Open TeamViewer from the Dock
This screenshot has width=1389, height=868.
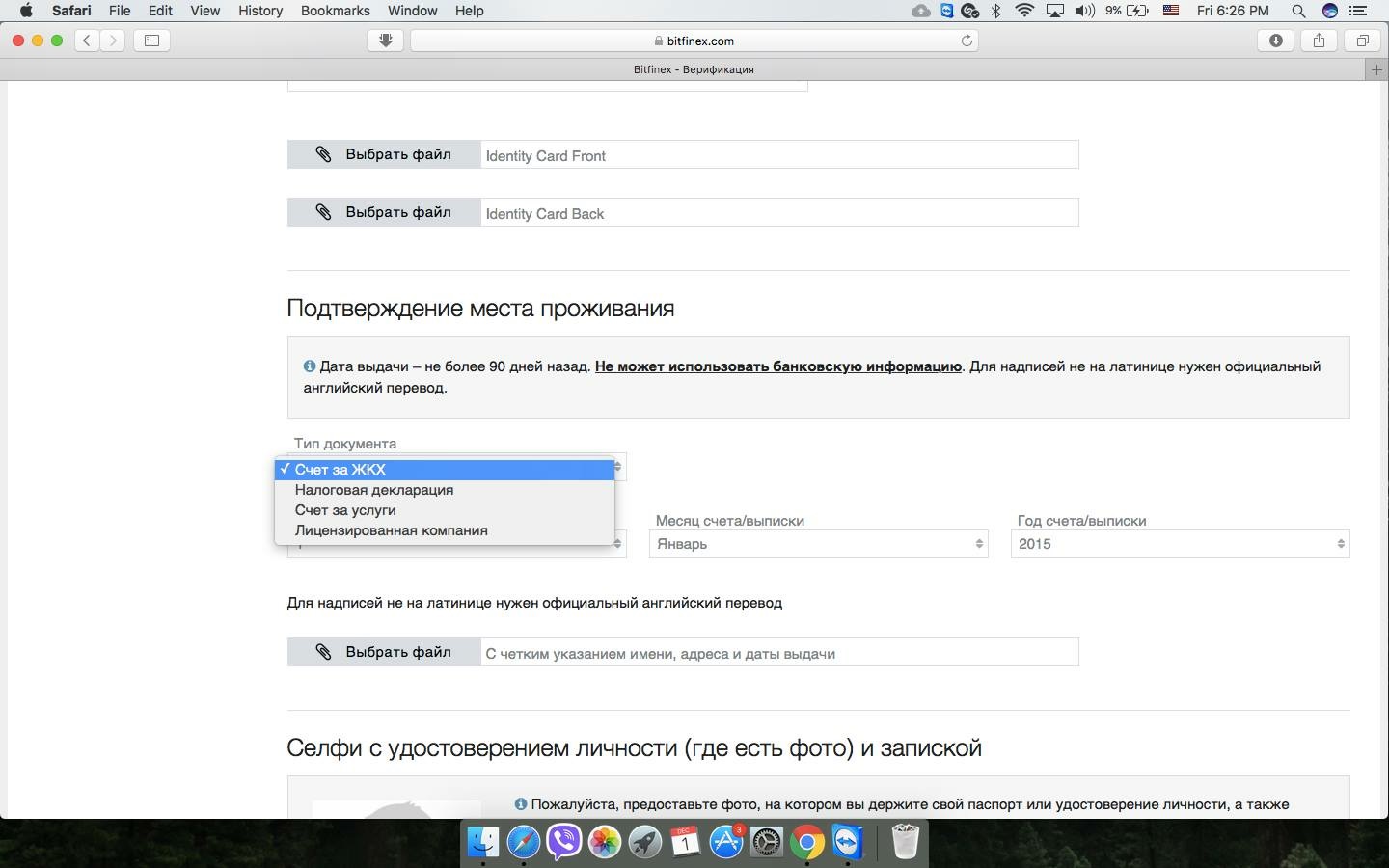pos(848,842)
